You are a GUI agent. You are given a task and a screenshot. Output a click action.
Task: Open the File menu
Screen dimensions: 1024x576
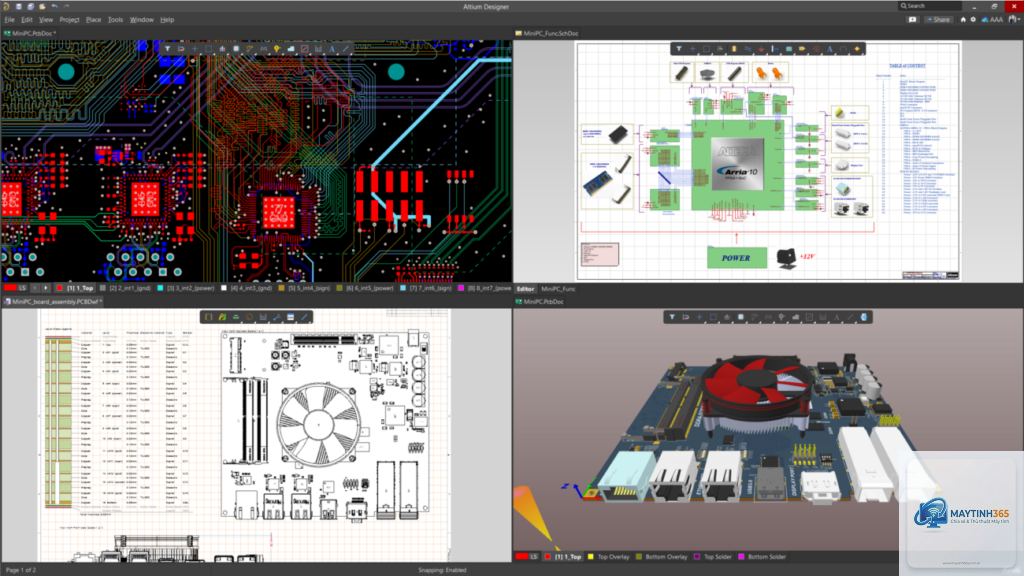(x=9, y=20)
